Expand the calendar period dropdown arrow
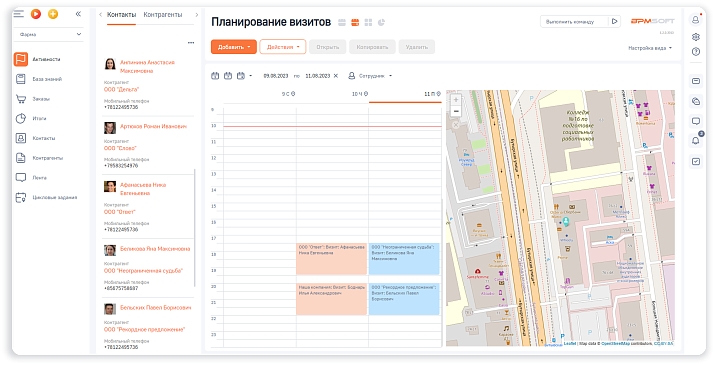715x365 pixels. [250, 76]
